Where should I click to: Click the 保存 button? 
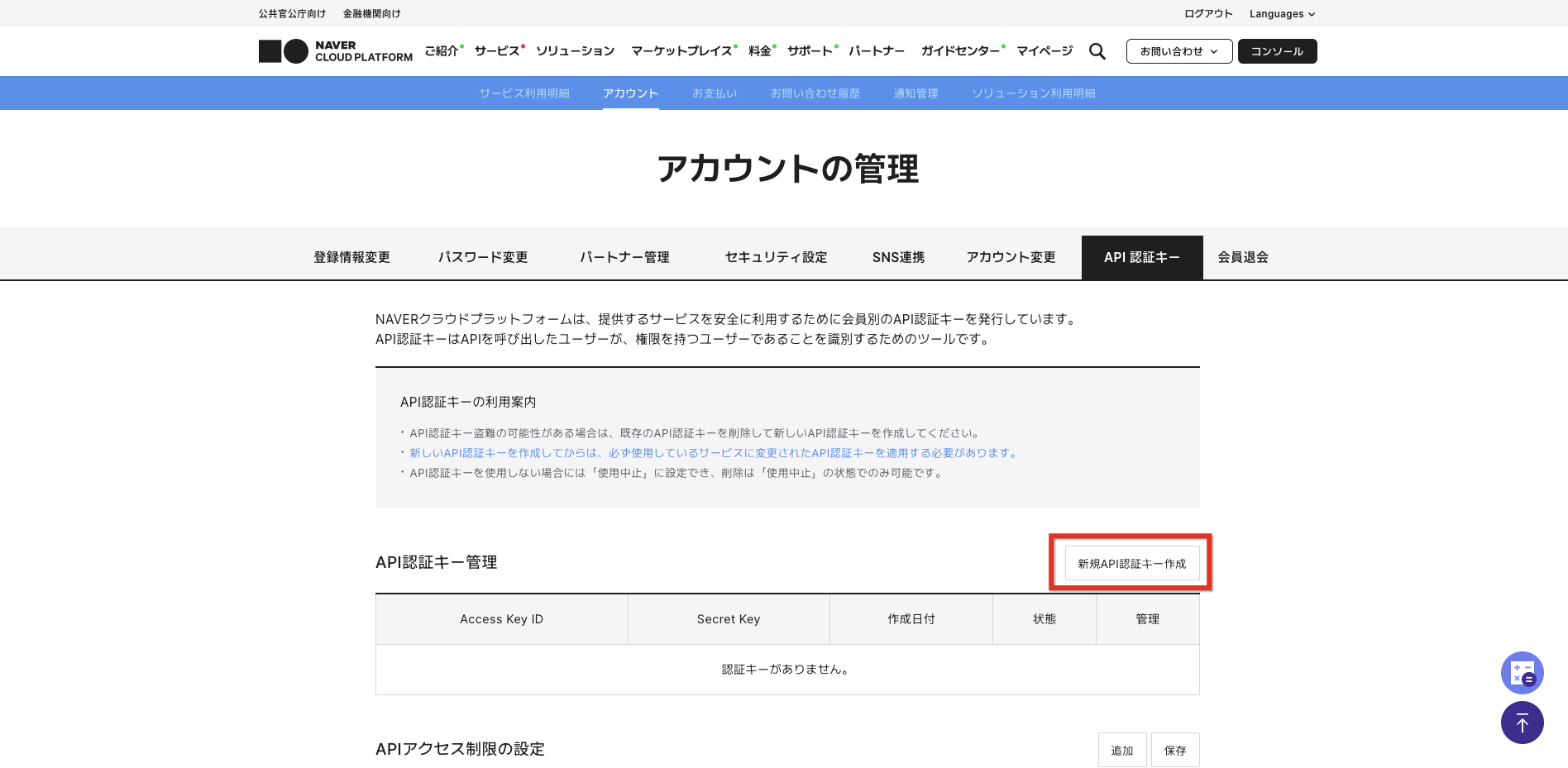(x=1175, y=750)
